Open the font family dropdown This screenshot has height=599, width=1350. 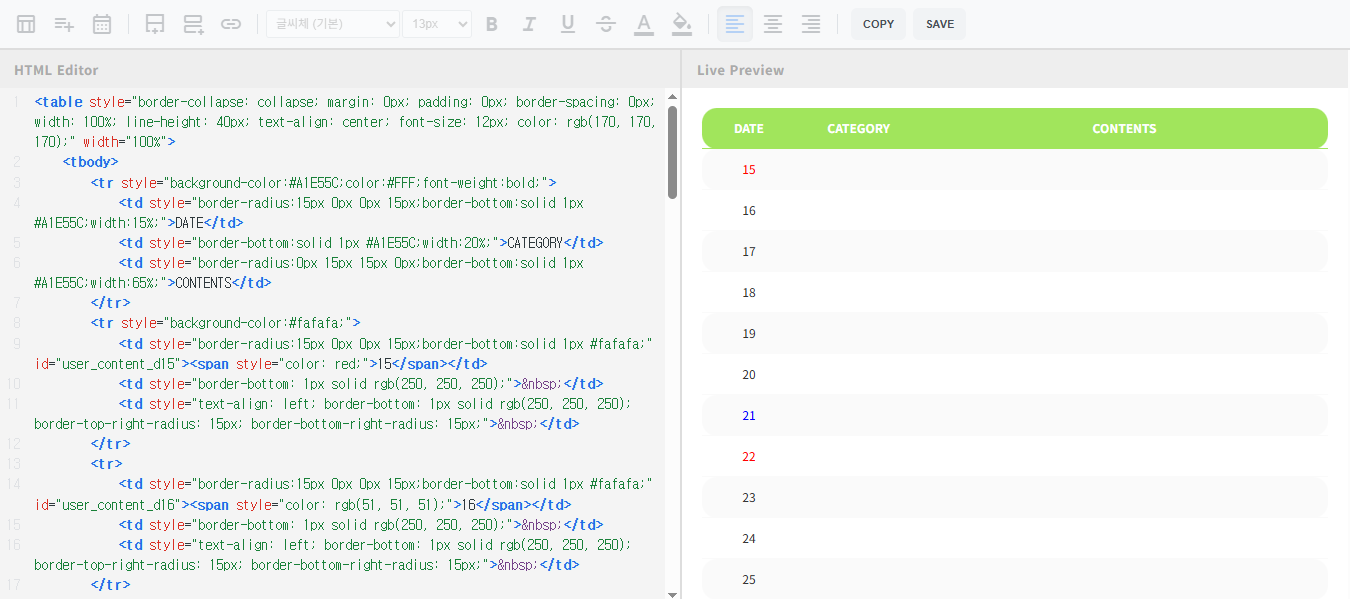tap(332, 24)
